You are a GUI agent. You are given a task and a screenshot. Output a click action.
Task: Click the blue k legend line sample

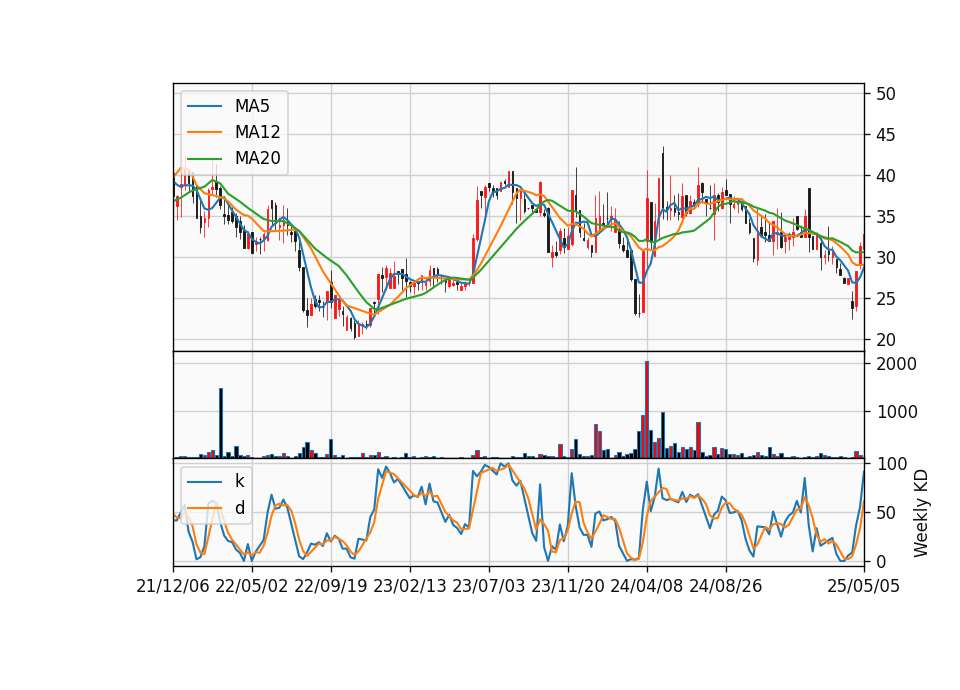click(x=204, y=481)
